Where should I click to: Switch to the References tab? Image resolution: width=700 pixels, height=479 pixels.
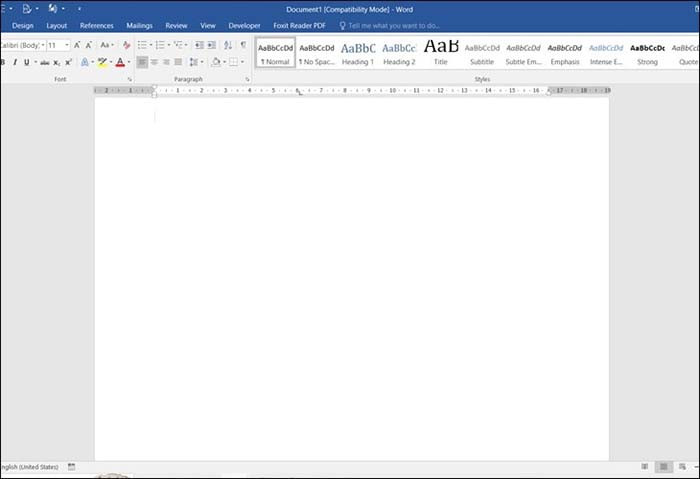point(97,26)
